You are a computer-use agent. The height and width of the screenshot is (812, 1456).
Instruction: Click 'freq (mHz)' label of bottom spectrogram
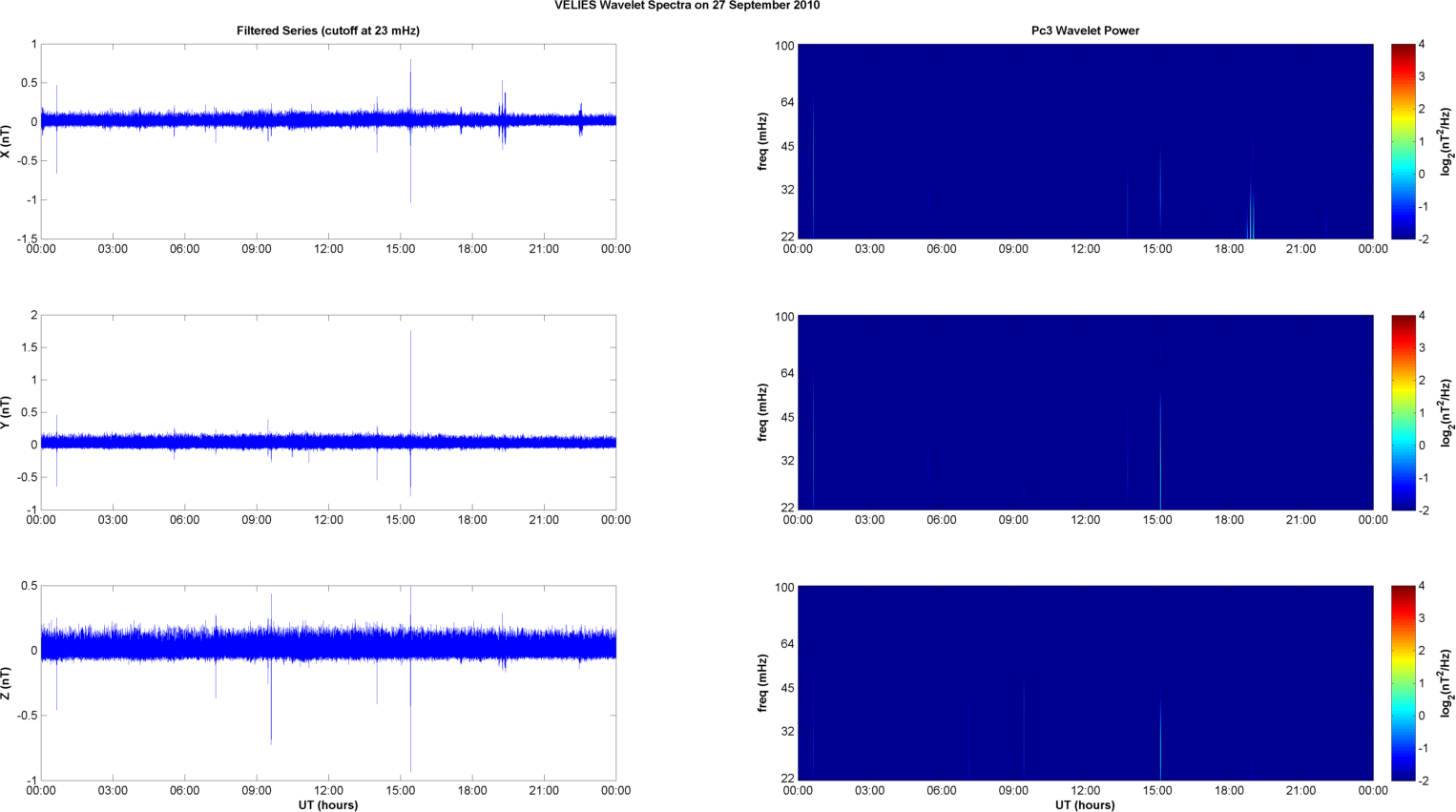(763, 683)
